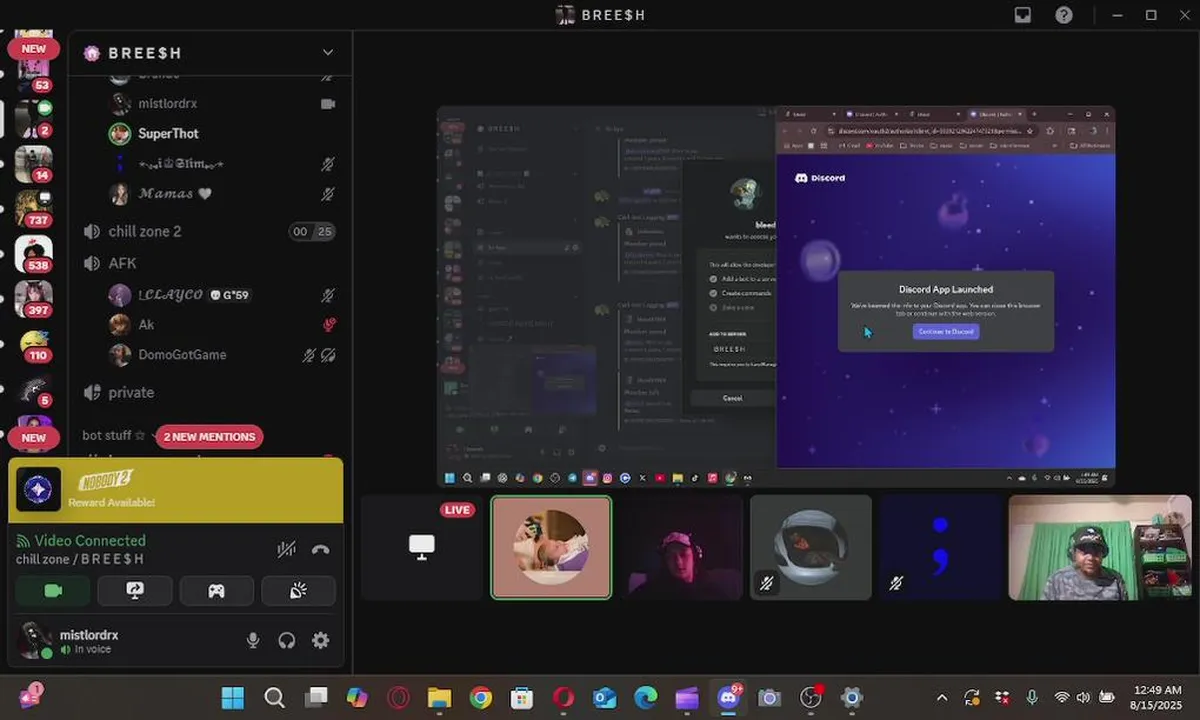Select the highlighted baby avatar participant tile

(551, 547)
